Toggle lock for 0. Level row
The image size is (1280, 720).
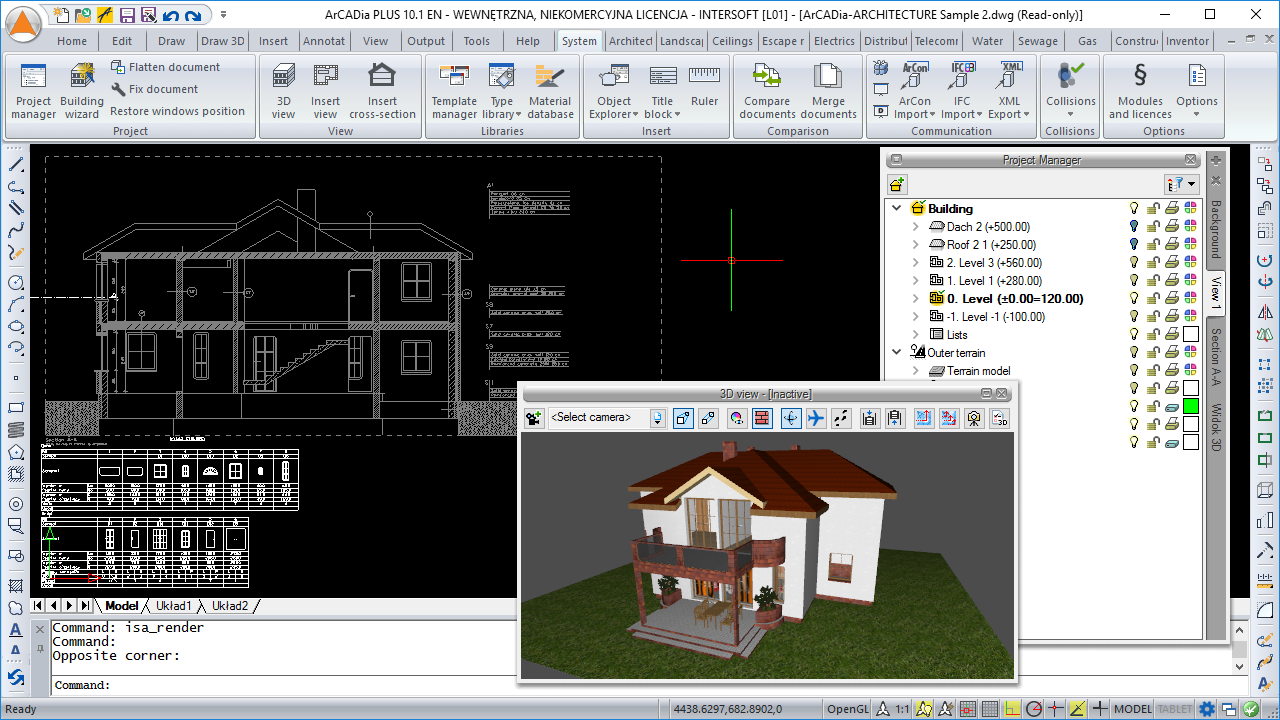1153,299
